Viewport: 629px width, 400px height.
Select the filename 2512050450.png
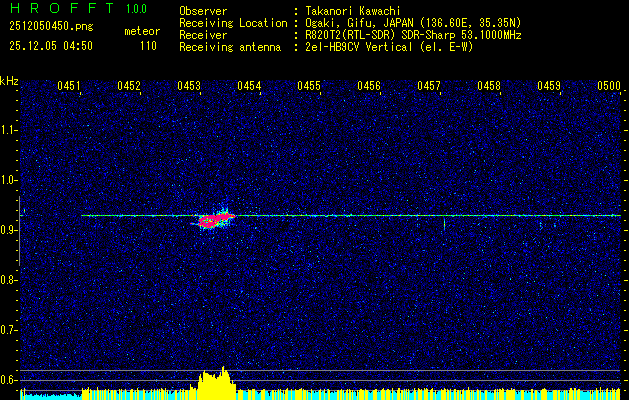(x=51, y=27)
